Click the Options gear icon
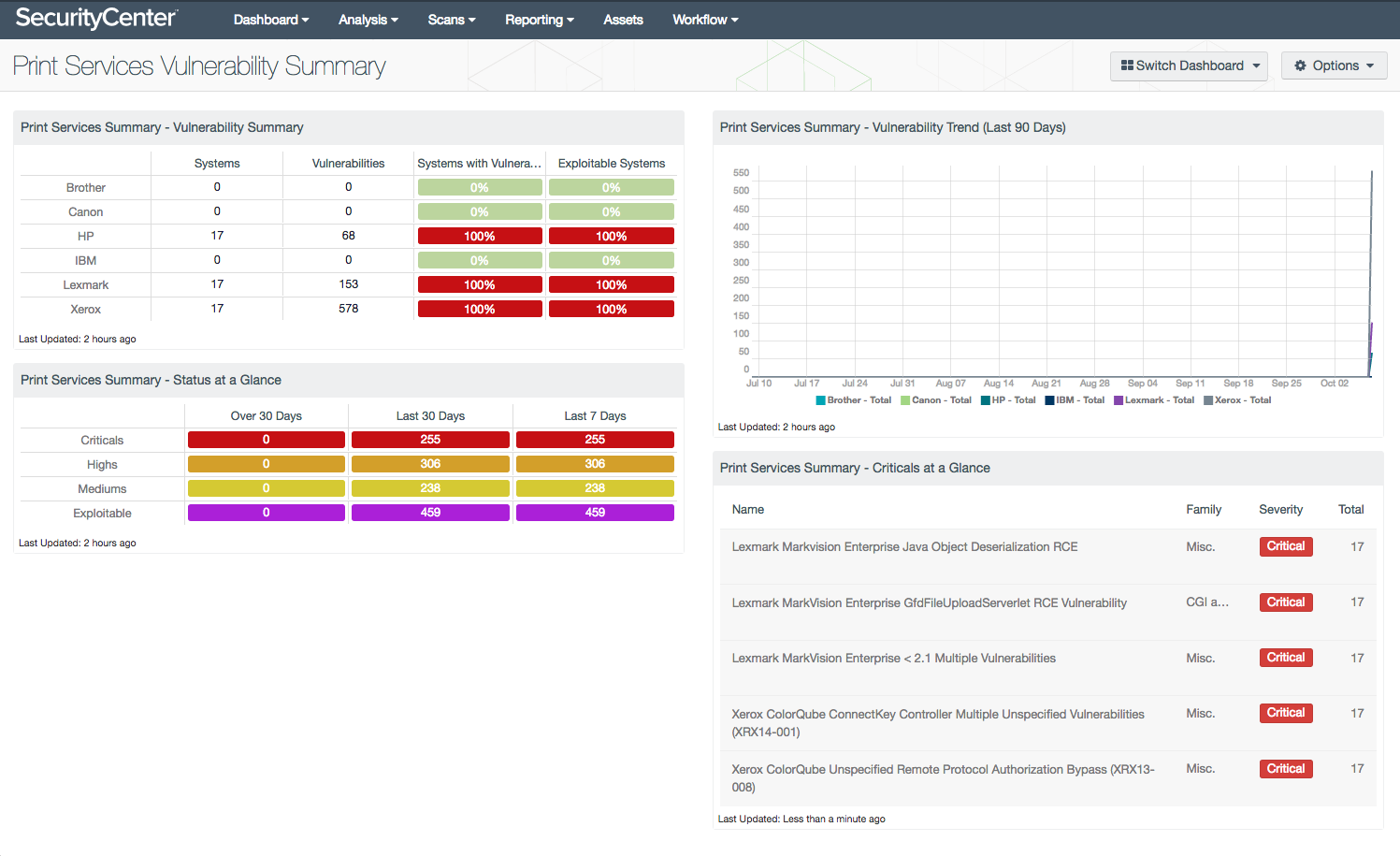 (1300, 65)
